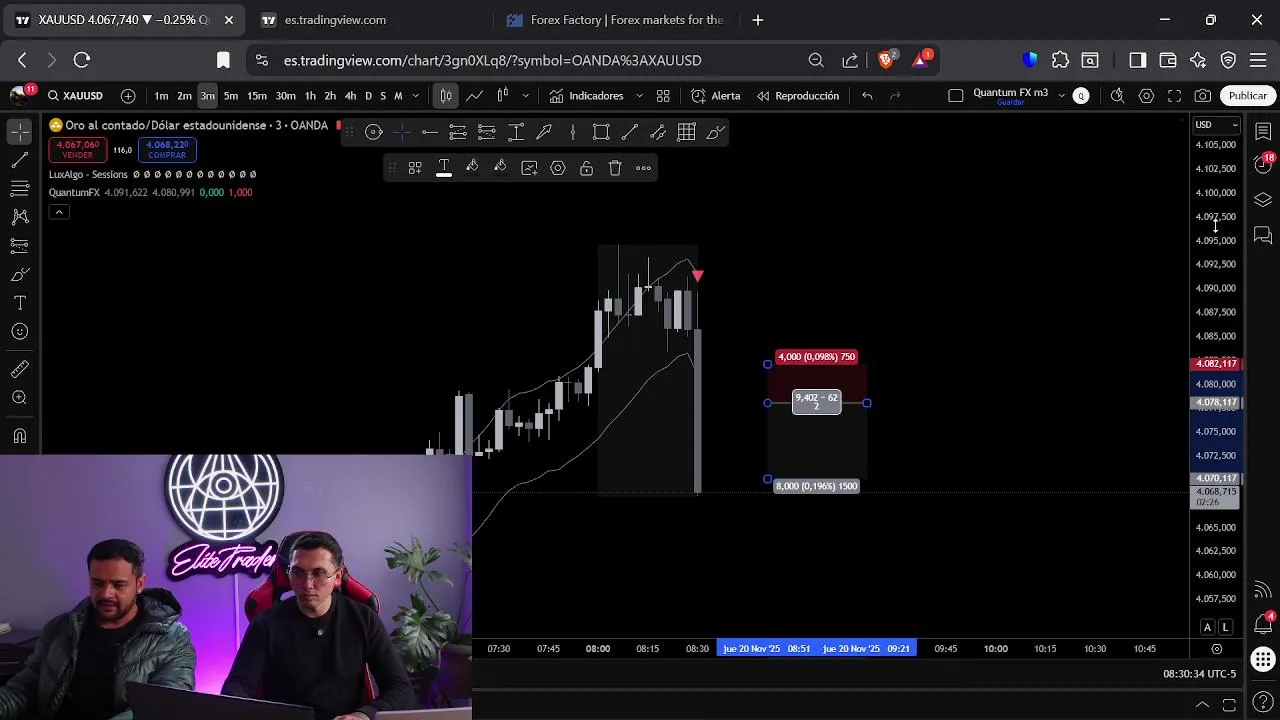Click the drawing templates icon in floating toolbar
The height and width of the screenshot is (720, 1280).
click(415, 168)
